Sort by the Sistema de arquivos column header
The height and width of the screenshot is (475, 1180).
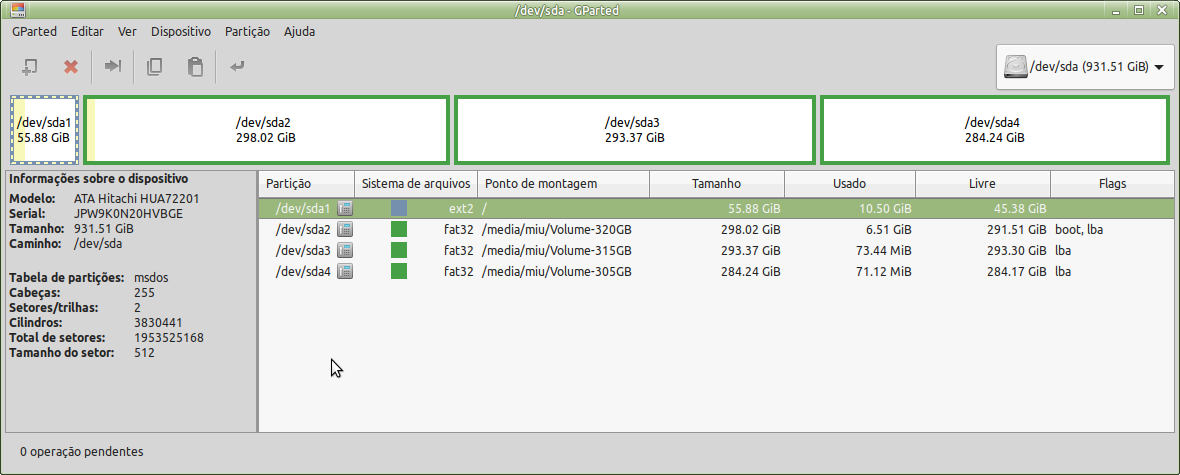(x=416, y=184)
